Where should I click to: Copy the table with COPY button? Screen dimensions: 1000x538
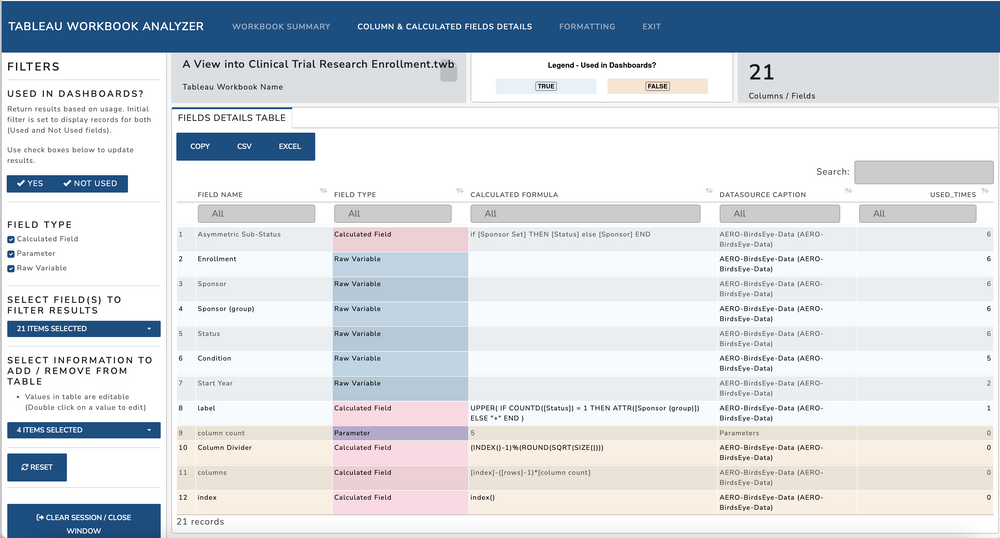(x=200, y=147)
